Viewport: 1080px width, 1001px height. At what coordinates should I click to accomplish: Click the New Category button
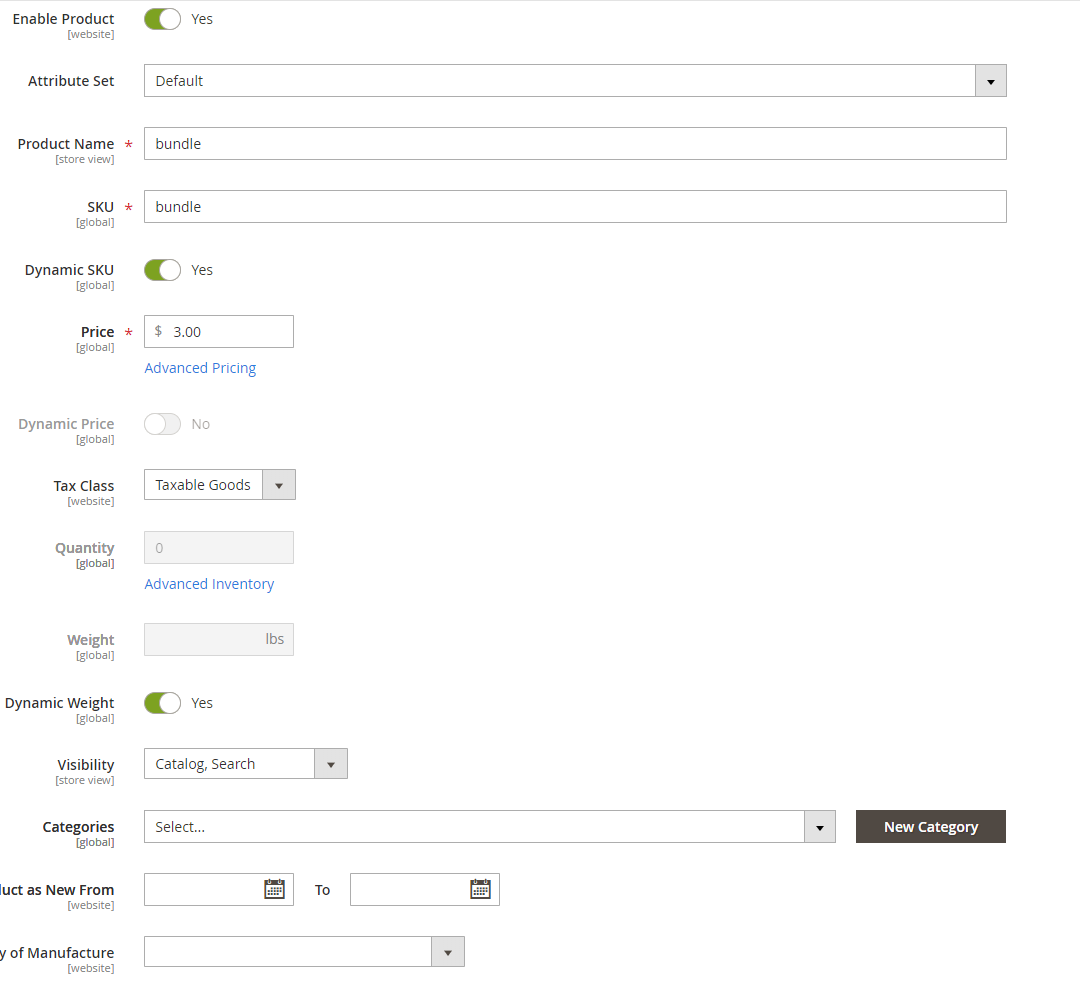(931, 827)
